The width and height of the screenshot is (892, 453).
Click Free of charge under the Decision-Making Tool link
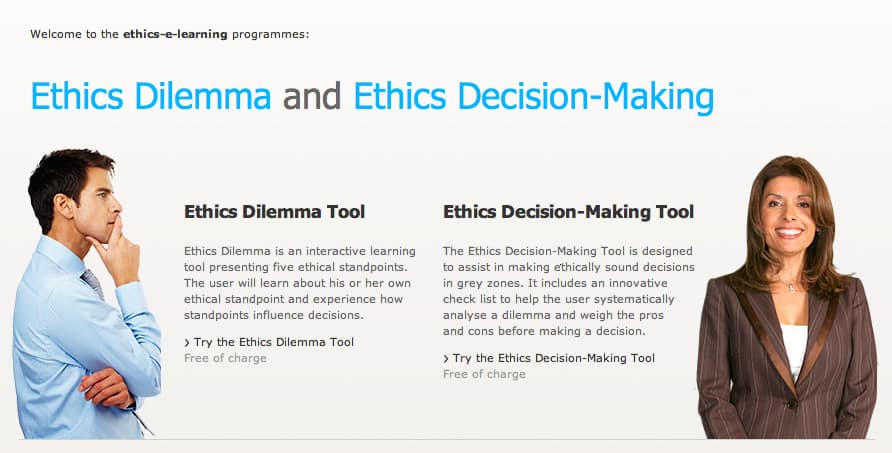point(484,374)
